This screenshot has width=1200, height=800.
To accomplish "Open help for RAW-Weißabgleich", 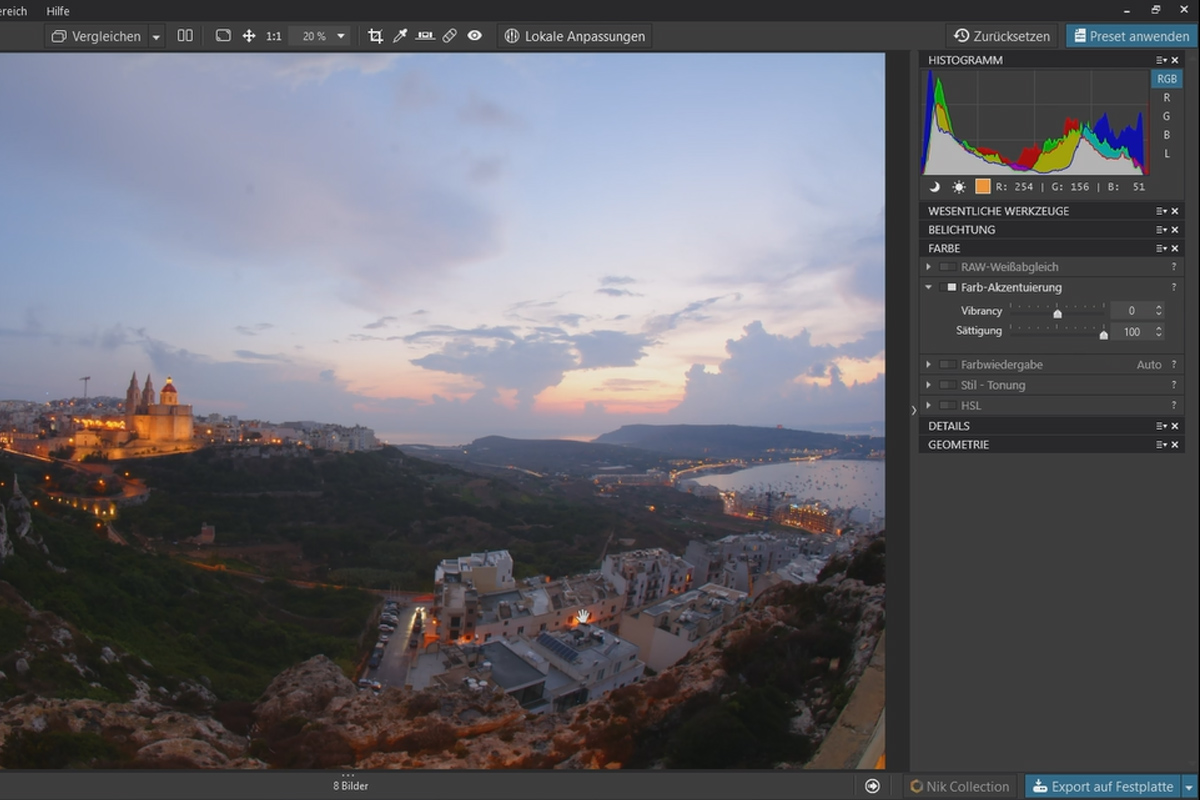I will click(1174, 267).
